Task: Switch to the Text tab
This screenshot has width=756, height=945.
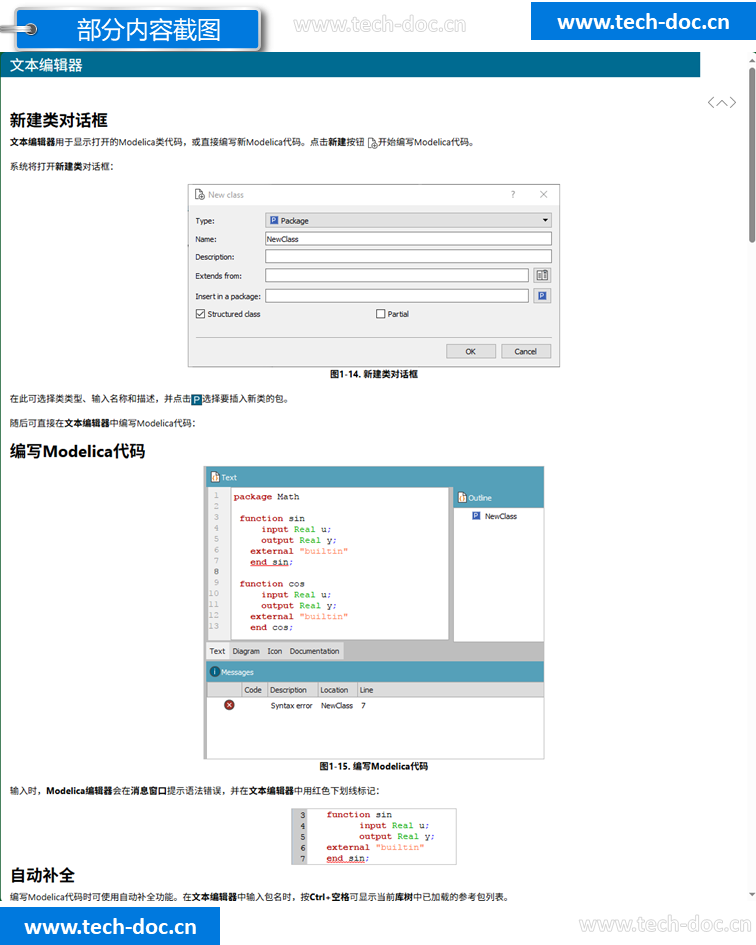Action: (217, 651)
